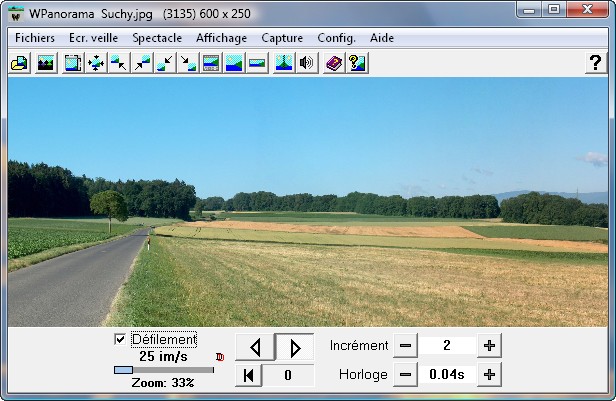616x401 pixels.
Task: Increase Incrément with the plus button
Action: (x=489, y=346)
